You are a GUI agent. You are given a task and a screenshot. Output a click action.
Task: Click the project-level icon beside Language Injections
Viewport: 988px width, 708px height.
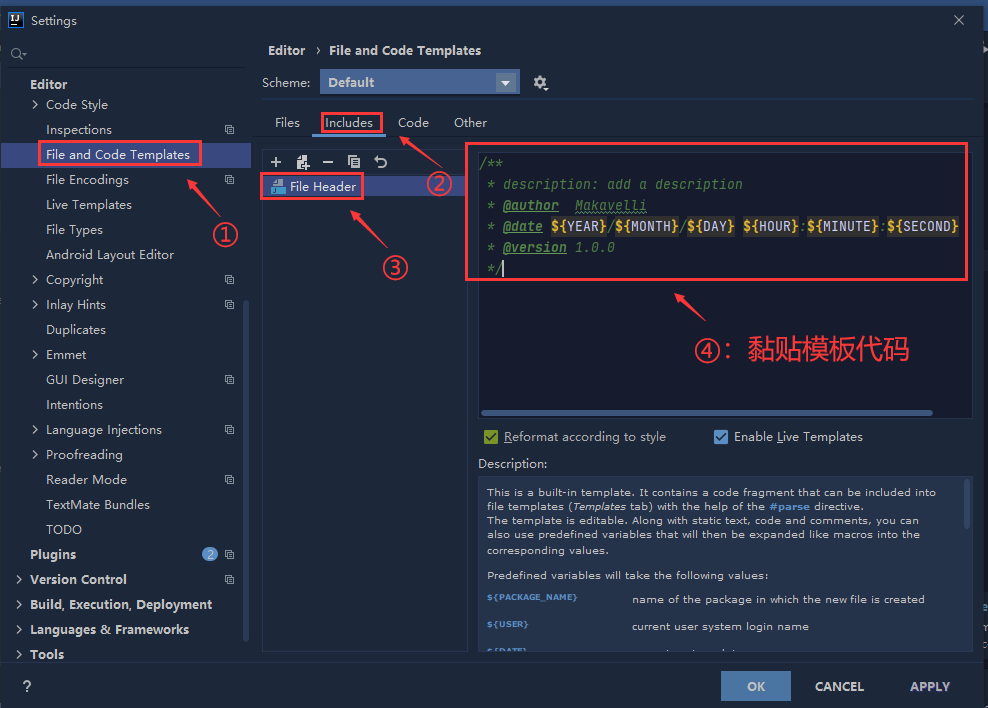click(x=229, y=430)
